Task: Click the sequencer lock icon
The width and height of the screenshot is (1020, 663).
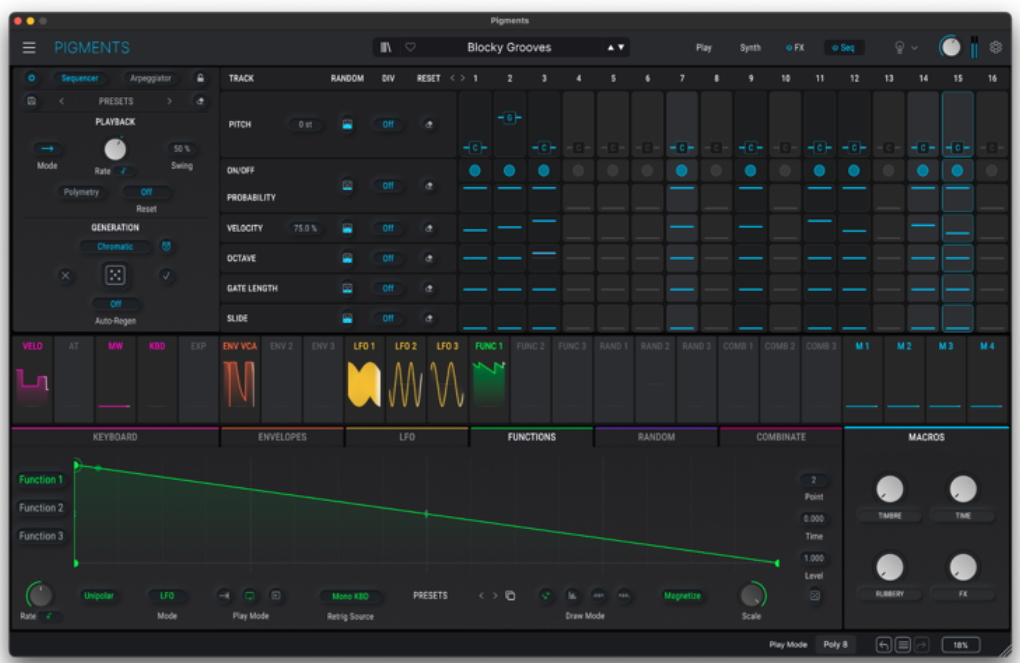Action: pos(200,78)
